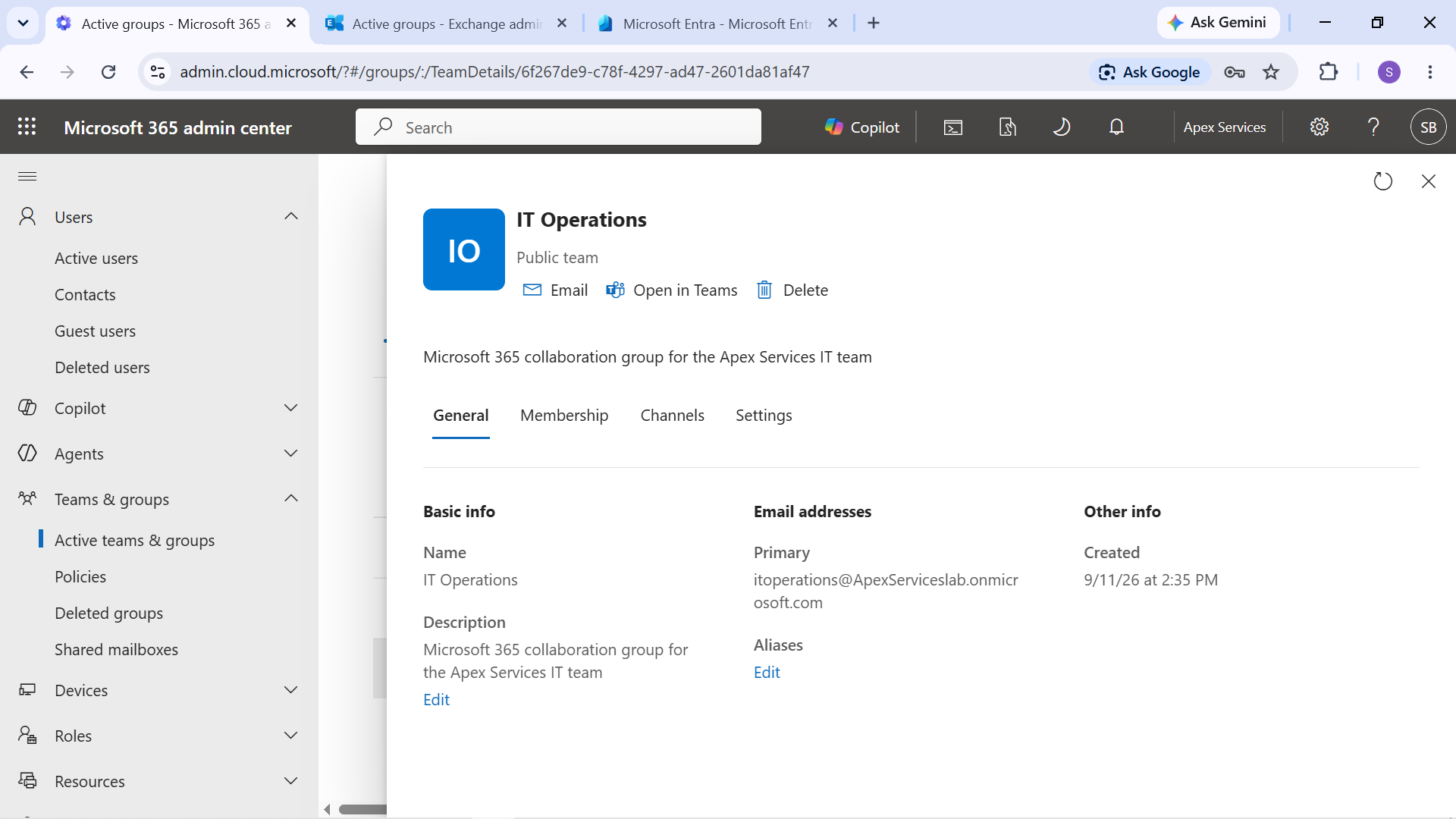Click the Email action for the group
1456x819 pixels.
[555, 290]
